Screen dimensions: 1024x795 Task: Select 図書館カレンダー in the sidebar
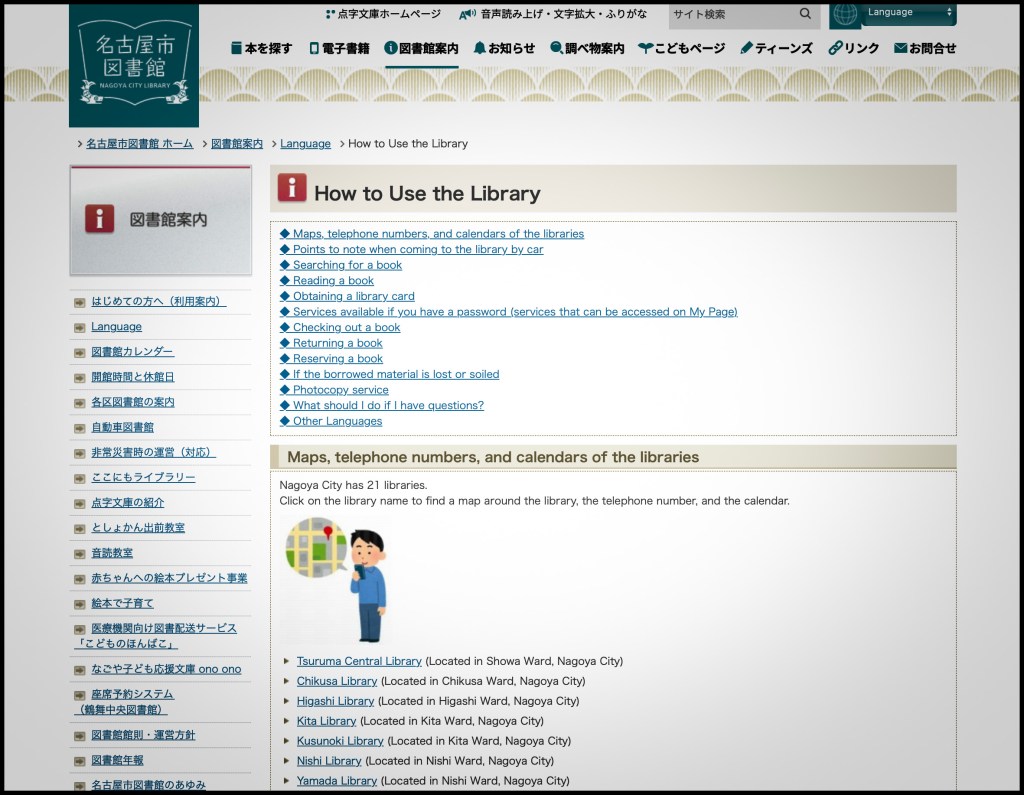(132, 352)
